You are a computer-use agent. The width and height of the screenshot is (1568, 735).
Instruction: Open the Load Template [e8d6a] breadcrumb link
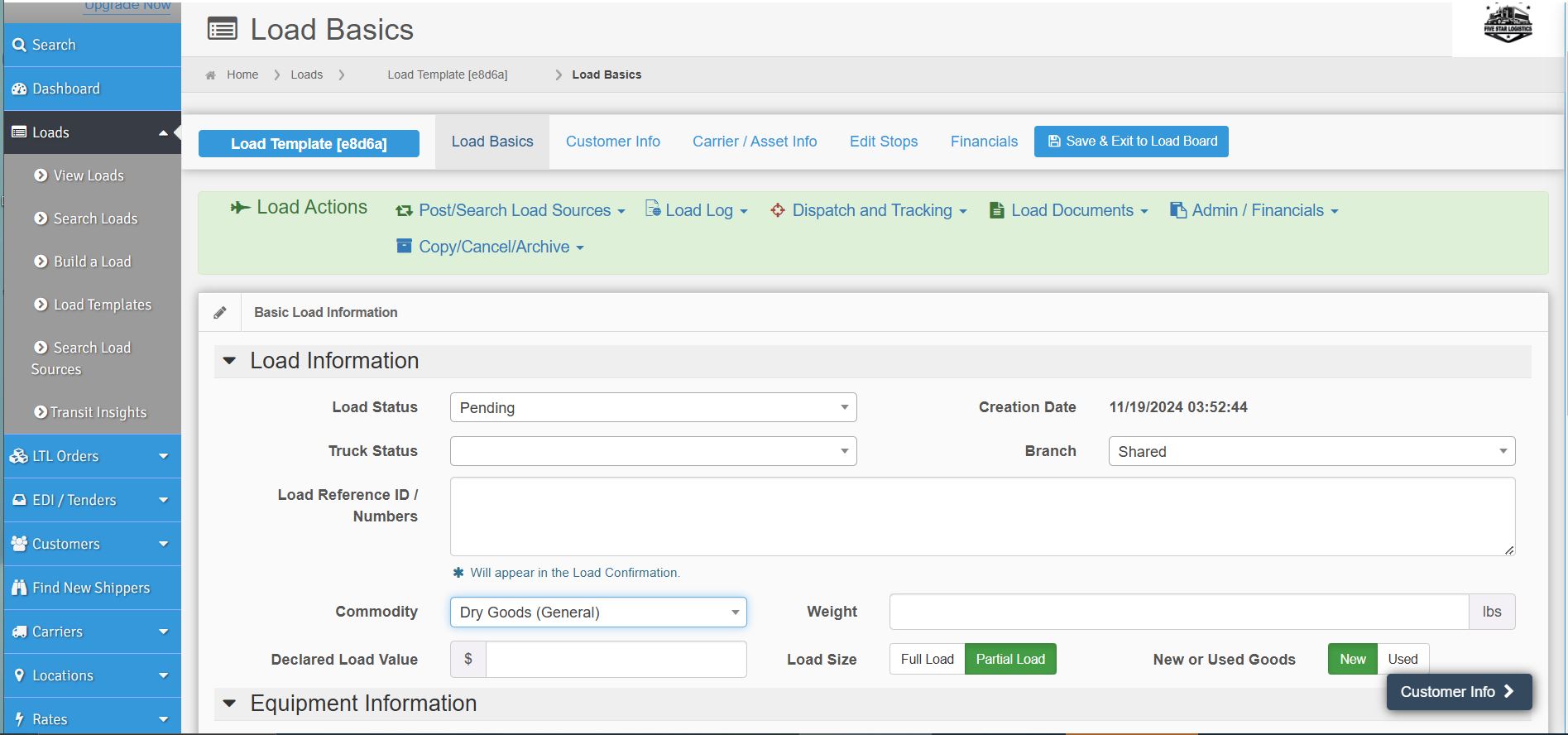[448, 74]
